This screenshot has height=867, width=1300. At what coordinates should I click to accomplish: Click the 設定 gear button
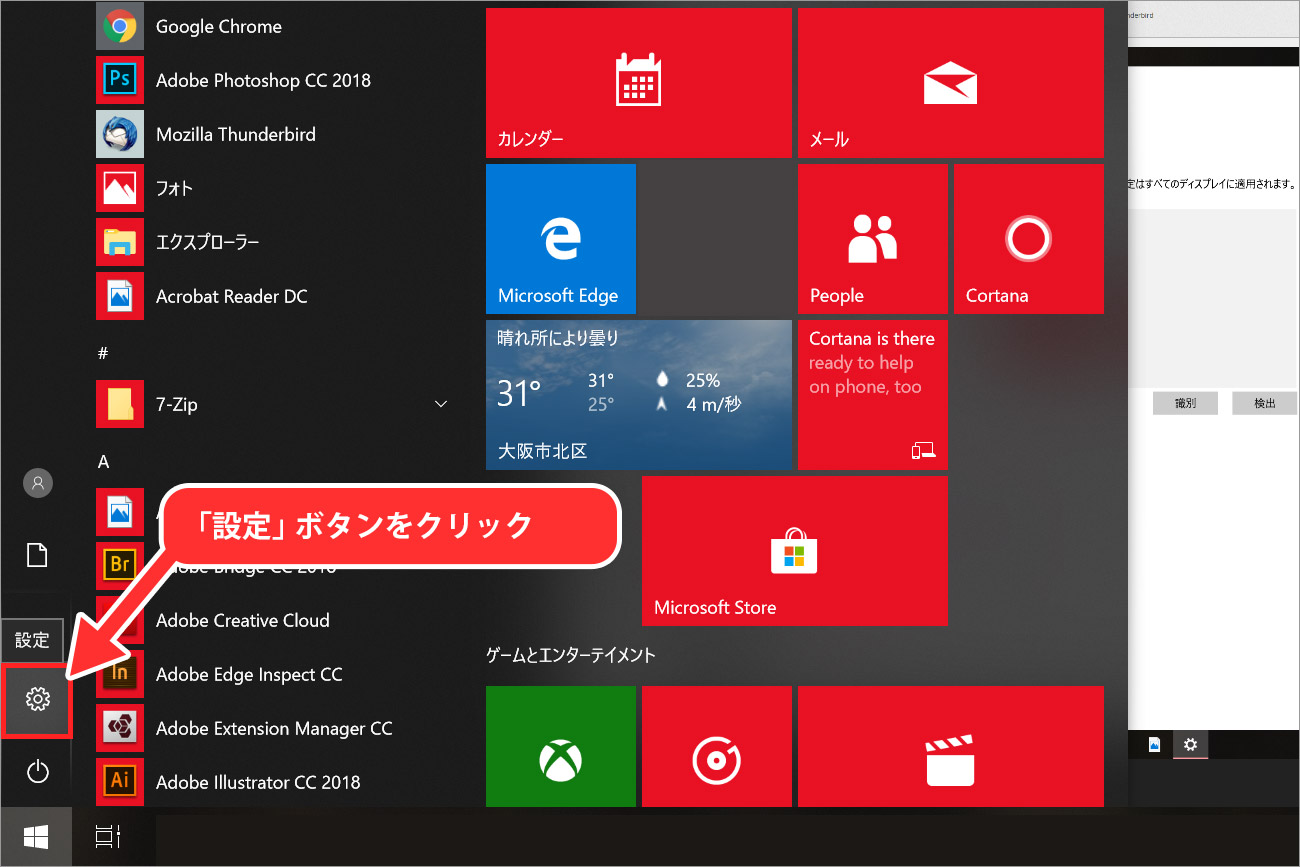click(37, 699)
